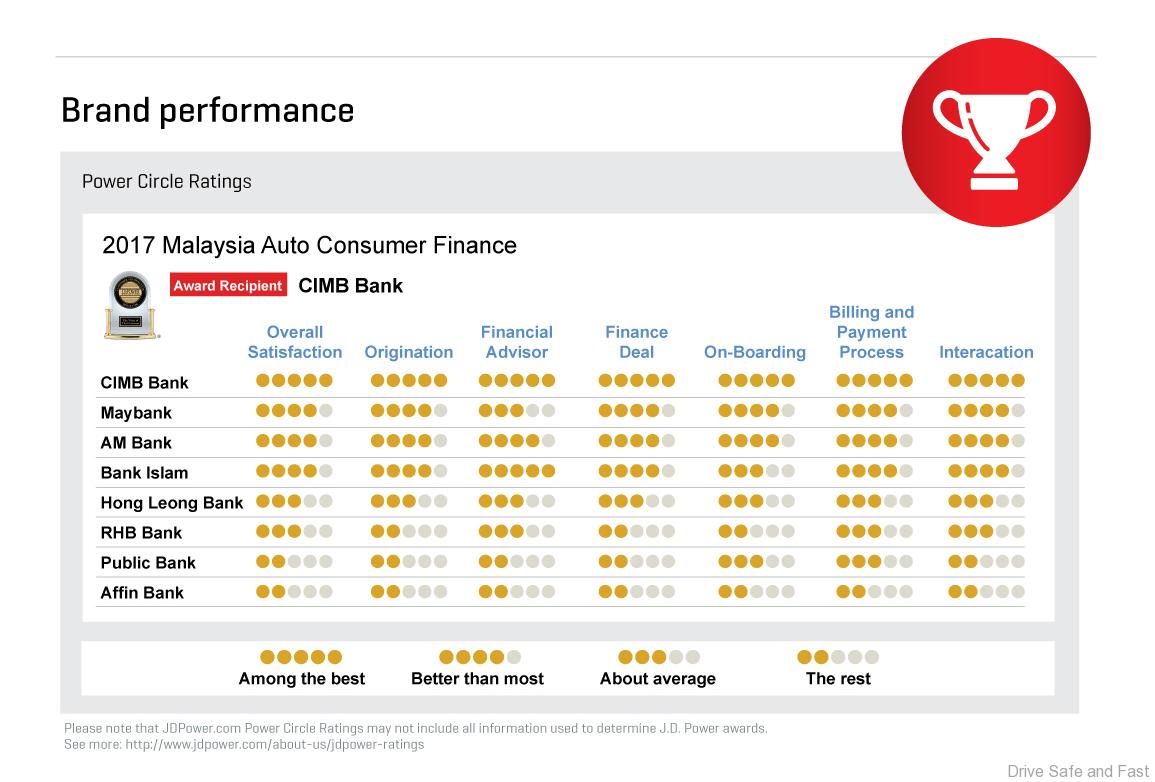Viewport: 1155px width, 782px height.
Task: Click Bank Islam's Financial Advisor rating
Action: tap(516, 471)
